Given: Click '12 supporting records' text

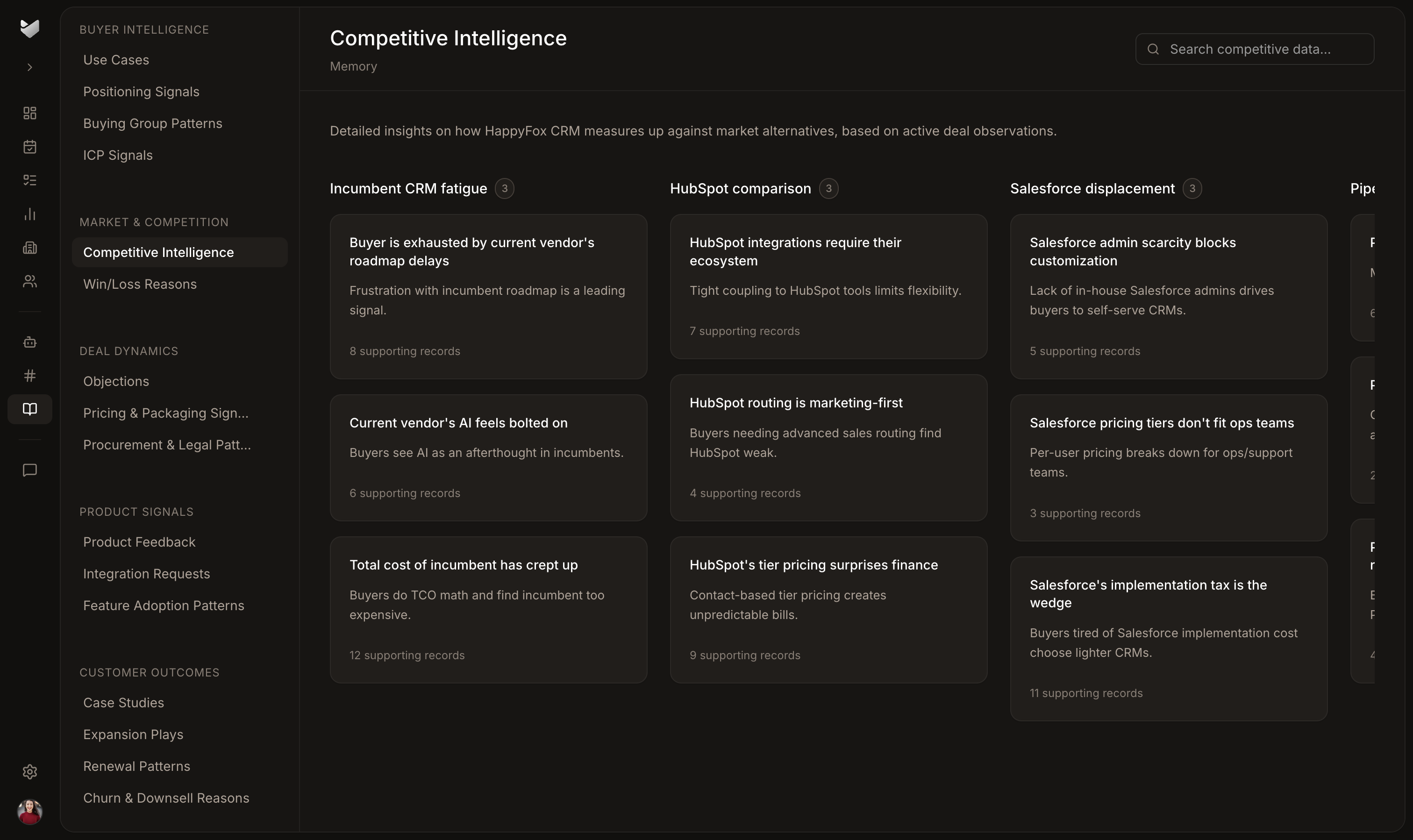Looking at the screenshot, I should click(407, 655).
